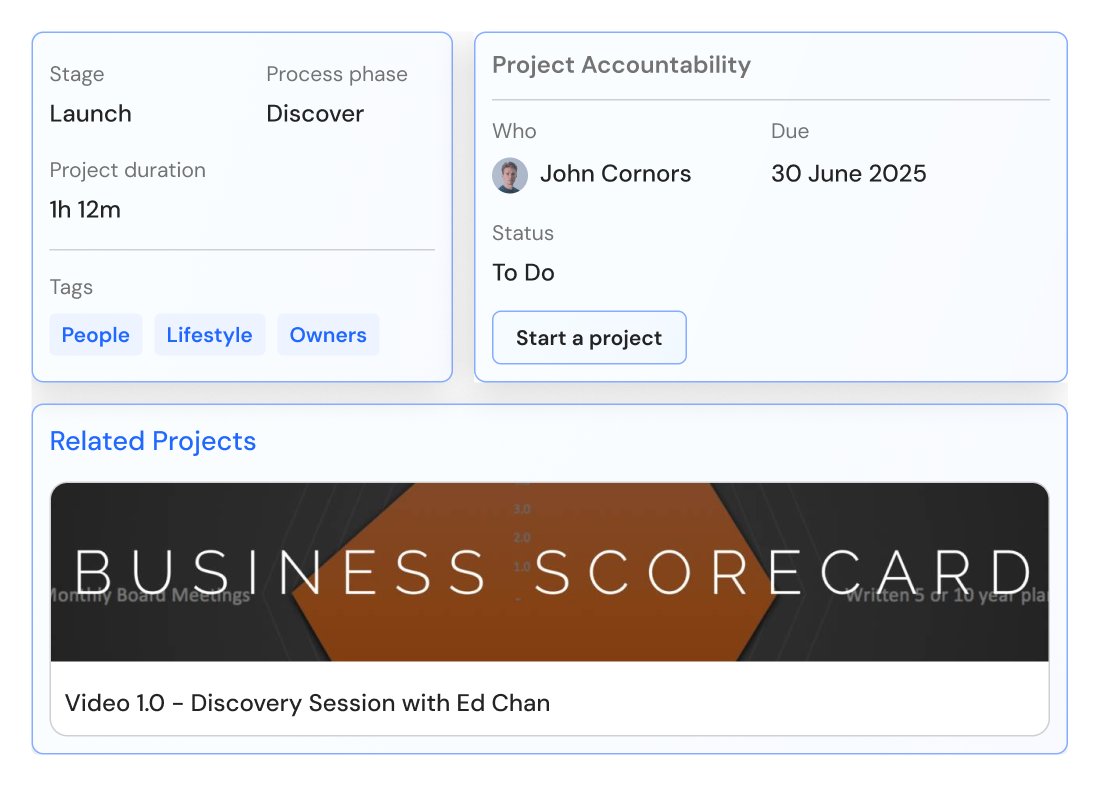The width and height of the screenshot is (1100, 786).
Task: Click the Launch stage value
Action: [x=90, y=114]
